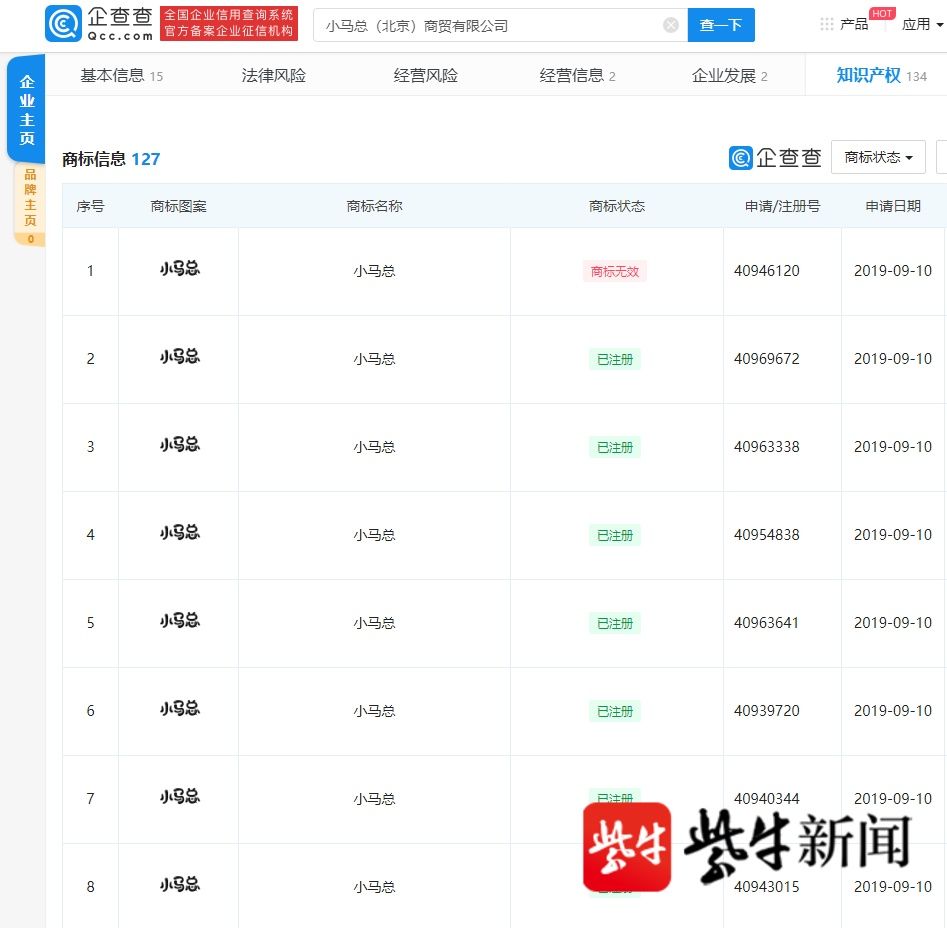Click the 查一下 search button
Viewport: 947px width, 928px height.
(x=721, y=25)
